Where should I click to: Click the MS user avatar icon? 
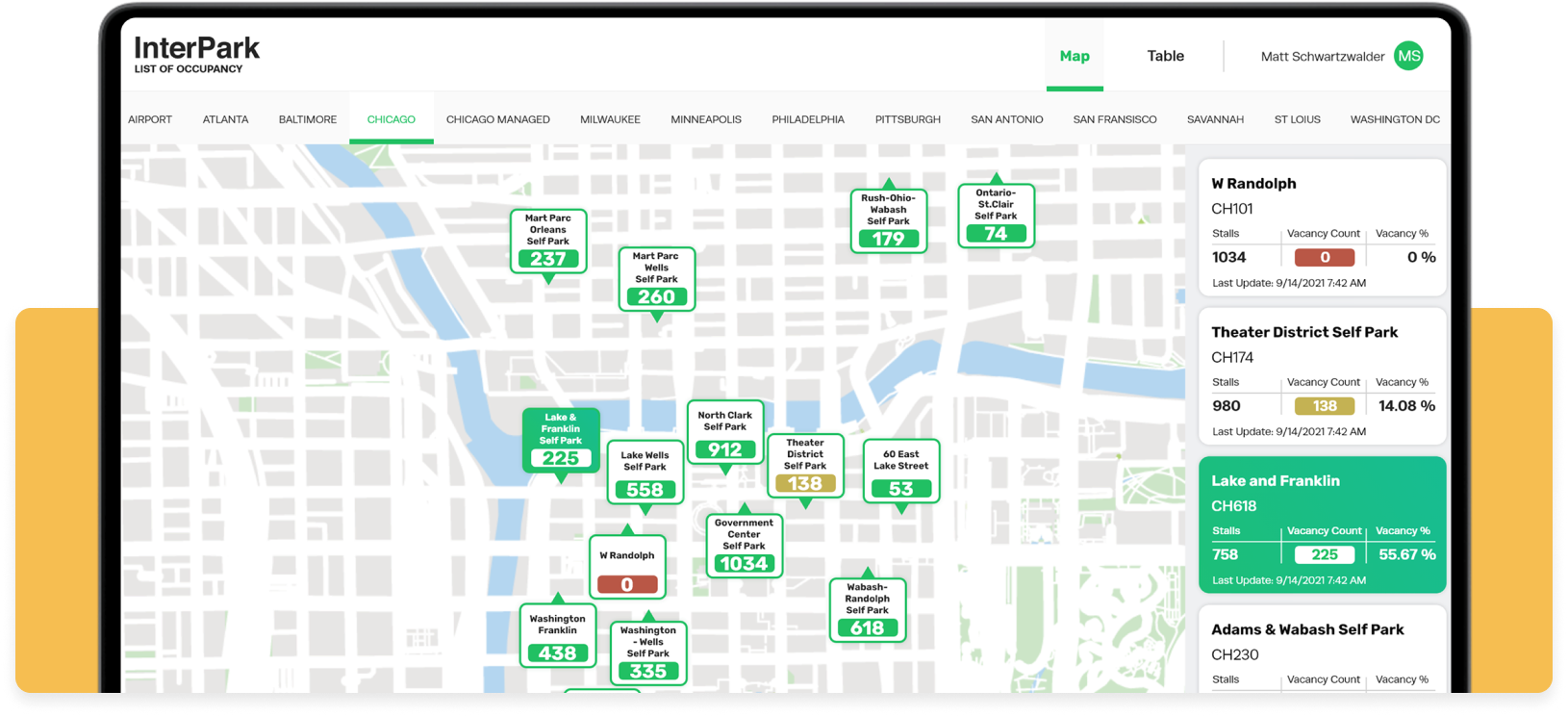(1408, 56)
